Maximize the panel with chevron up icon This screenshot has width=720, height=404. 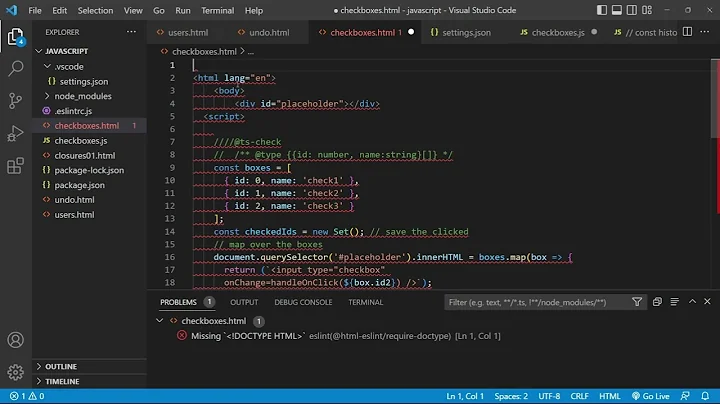click(692, 302)
